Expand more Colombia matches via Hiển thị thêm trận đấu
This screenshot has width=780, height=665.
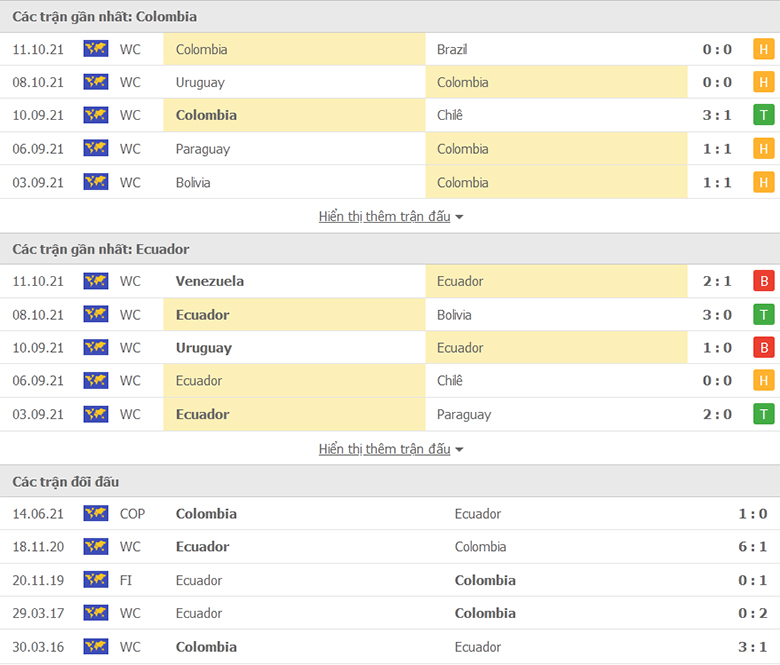[x=385, y=216]
